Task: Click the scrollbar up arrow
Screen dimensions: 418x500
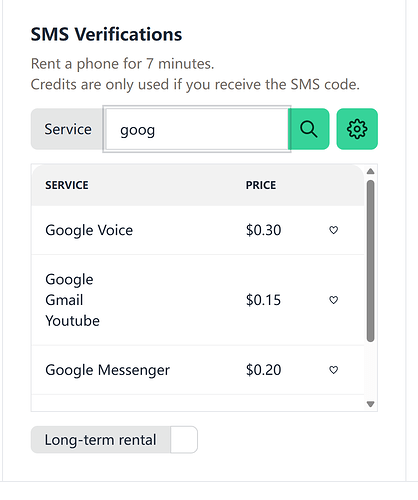Action: pos(370,171)
